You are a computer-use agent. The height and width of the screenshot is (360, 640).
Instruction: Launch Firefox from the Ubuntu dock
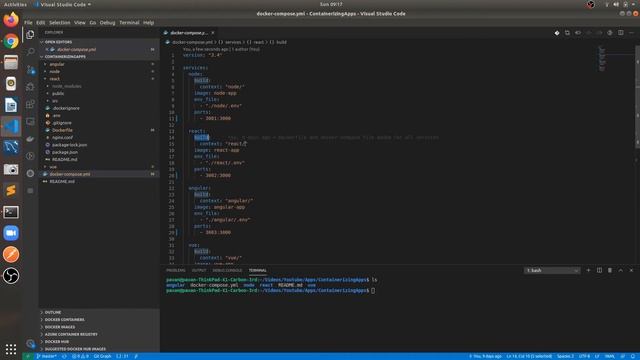11,20
